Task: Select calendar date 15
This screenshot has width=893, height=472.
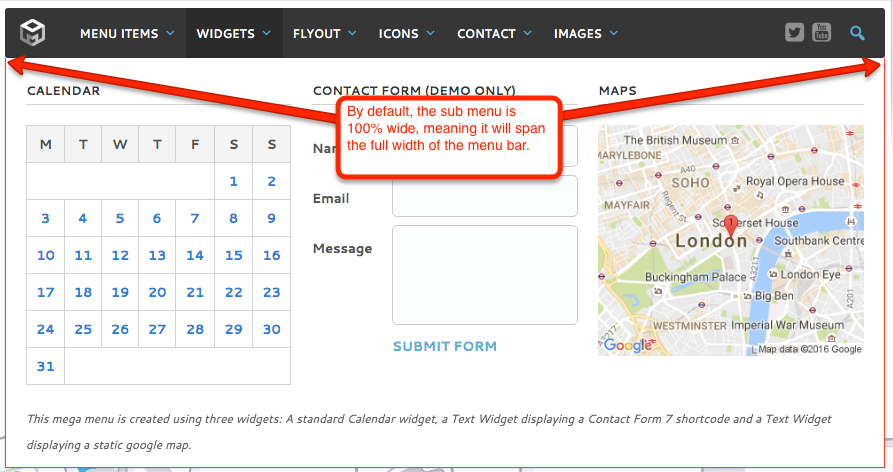Action: pyautogui.click(x=233, y=255)
